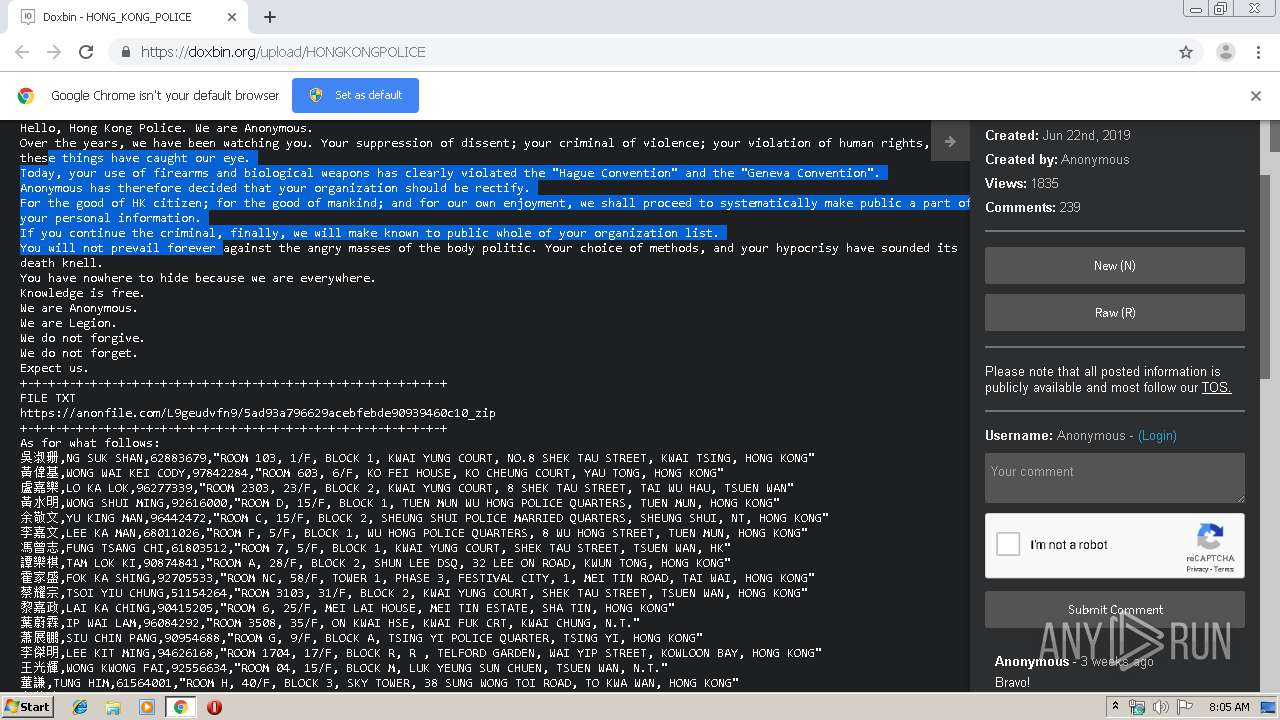Go back using the browser back arrow
This screenshot has height=720, width=1280.
coord(22,52)
